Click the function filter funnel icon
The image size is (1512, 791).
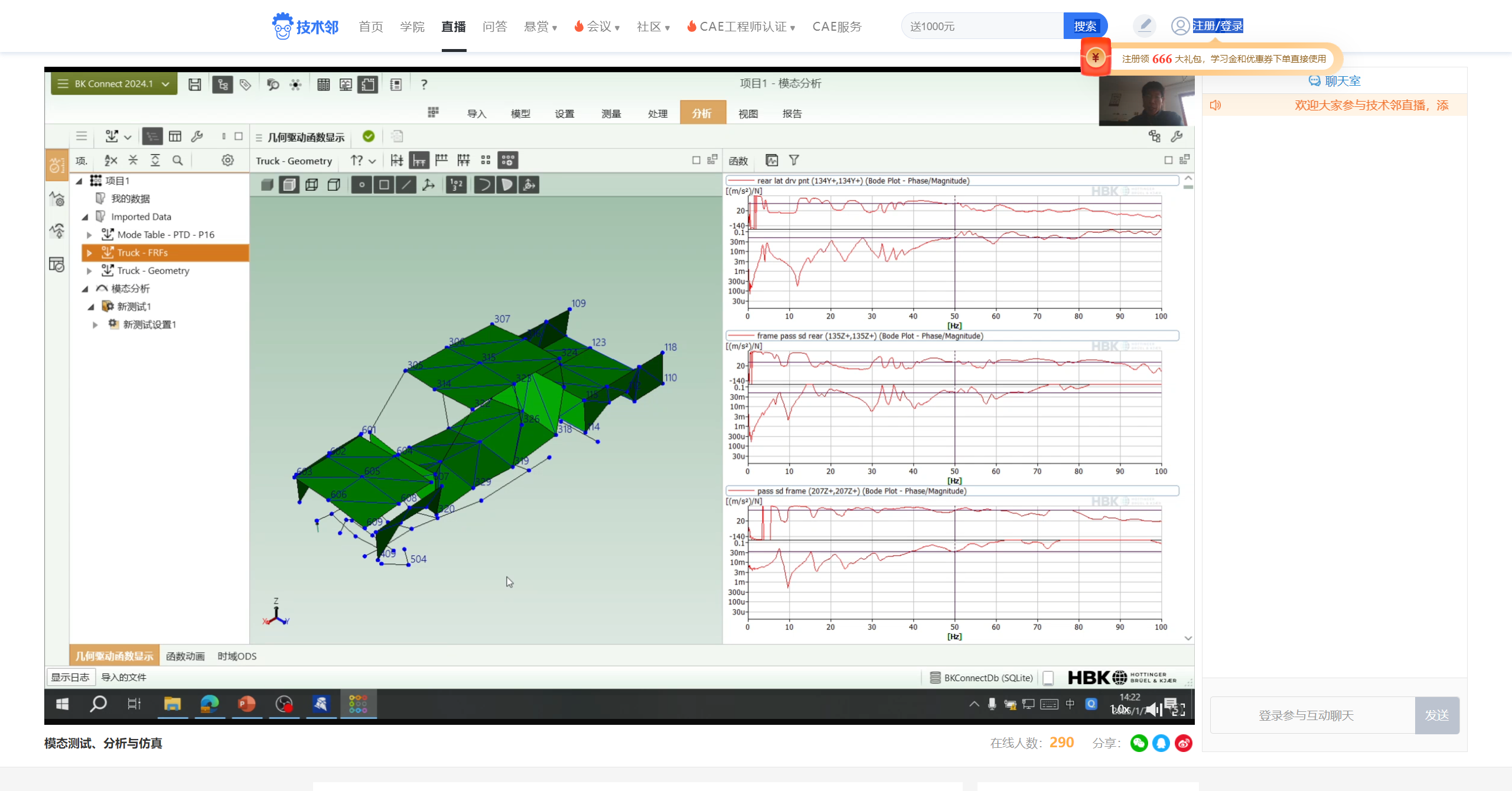794,160
